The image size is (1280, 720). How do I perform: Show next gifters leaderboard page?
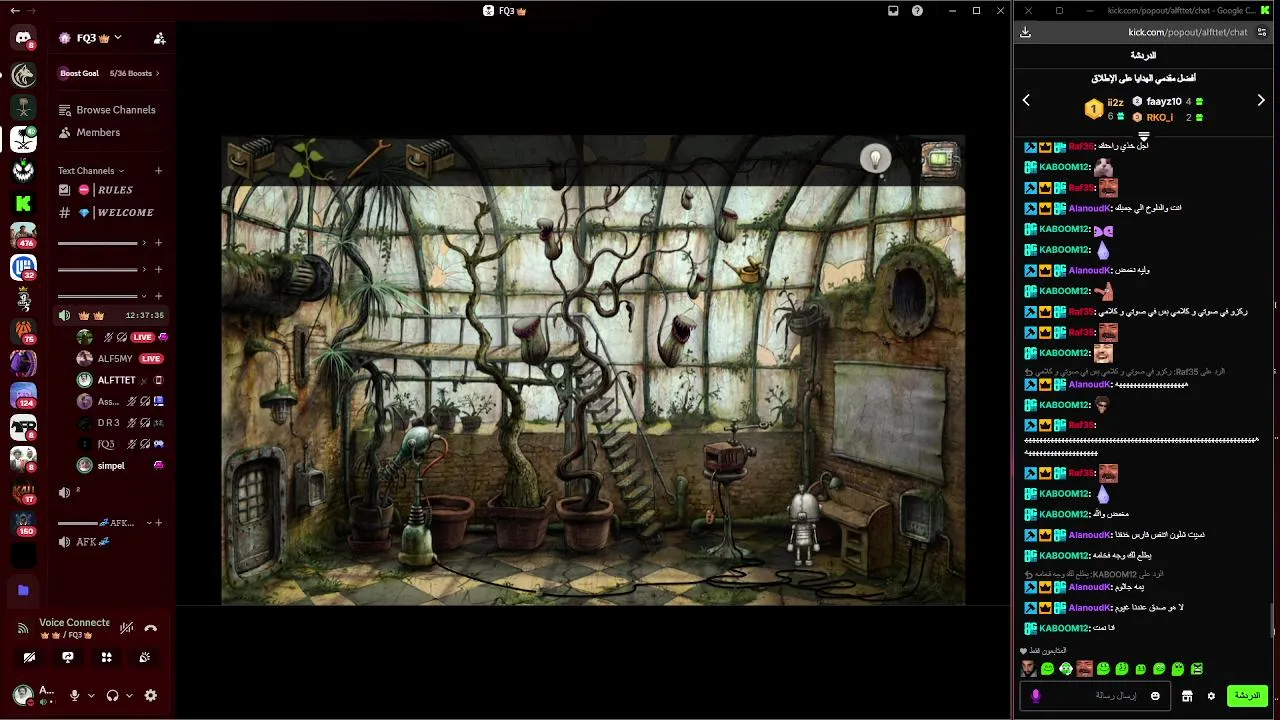coord(1261,100)
